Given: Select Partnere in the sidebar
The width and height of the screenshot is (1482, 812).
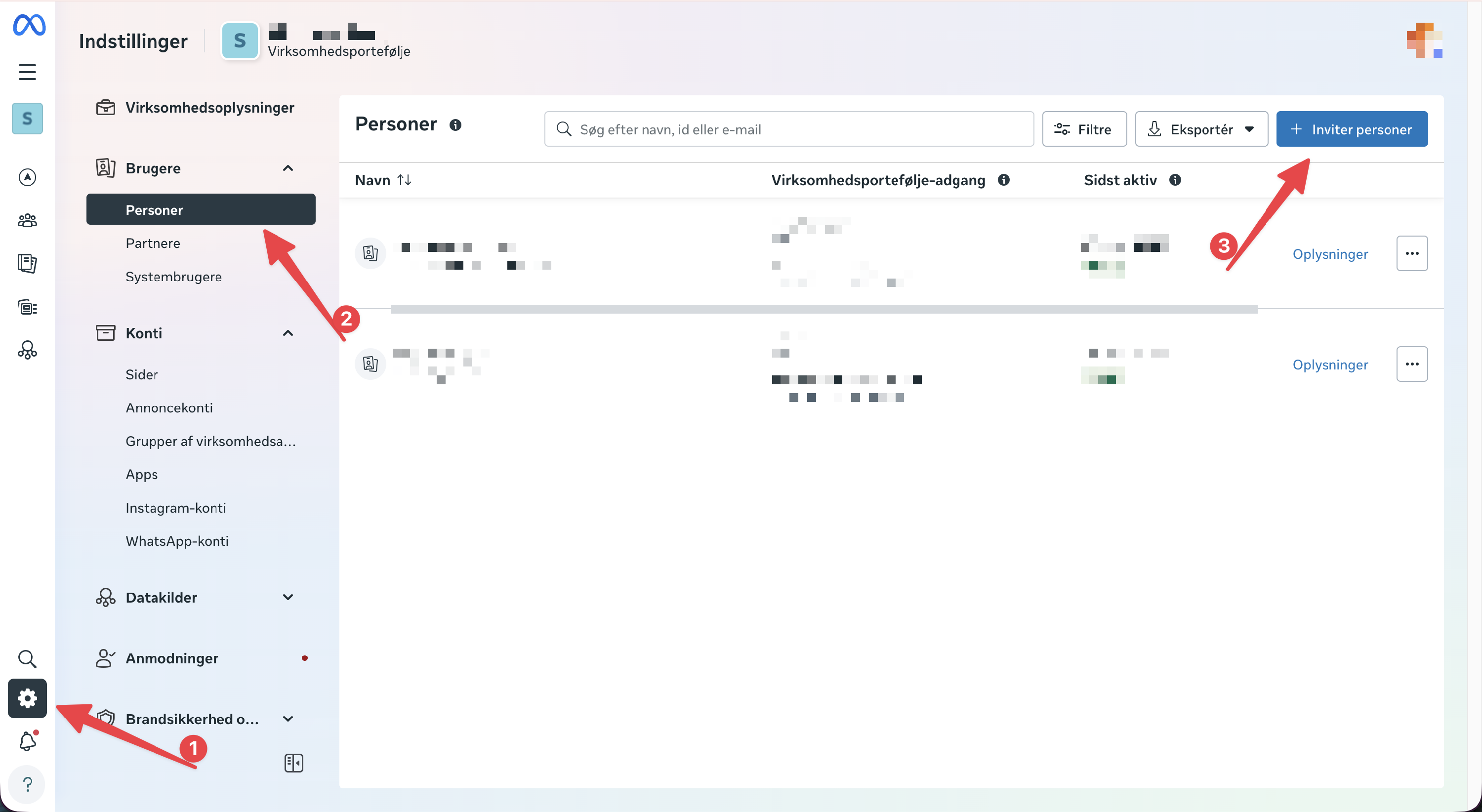Looking at the screenshot, I should tap(153, 244).
